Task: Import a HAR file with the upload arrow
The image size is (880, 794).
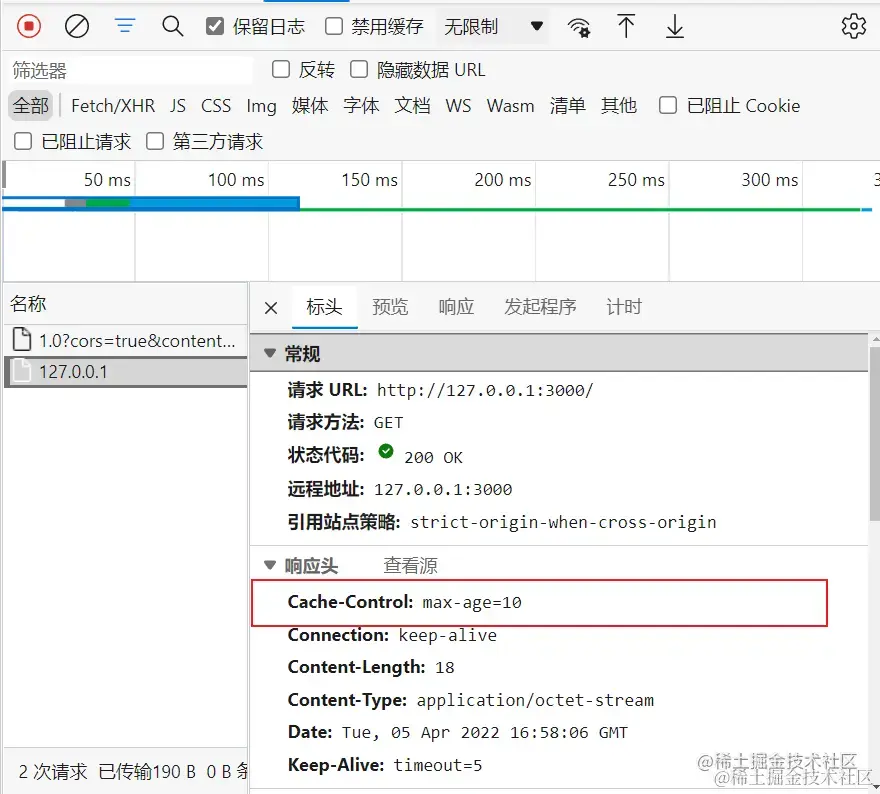Action: pyautogui.click(x=626, y=26)
